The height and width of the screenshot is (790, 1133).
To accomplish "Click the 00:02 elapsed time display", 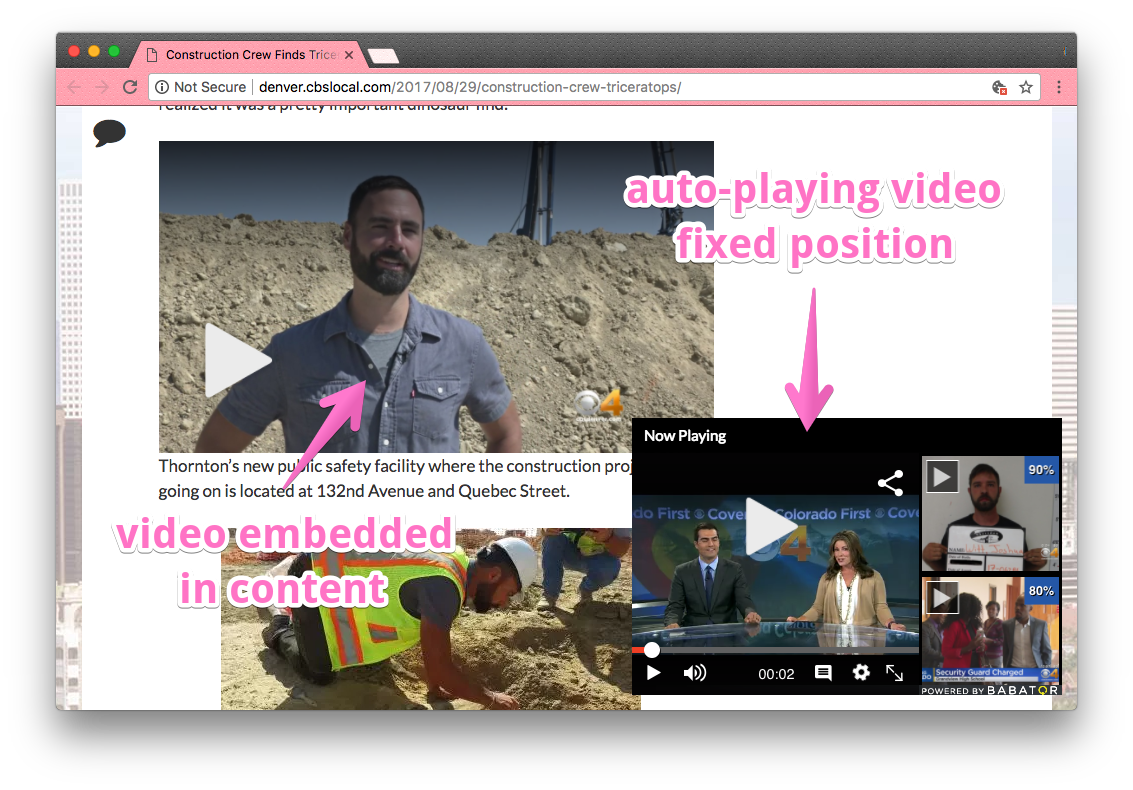I will [x=776, y=674].
